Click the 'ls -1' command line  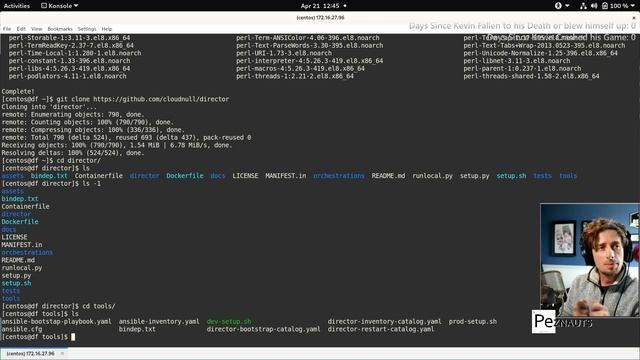coord(51,184)
